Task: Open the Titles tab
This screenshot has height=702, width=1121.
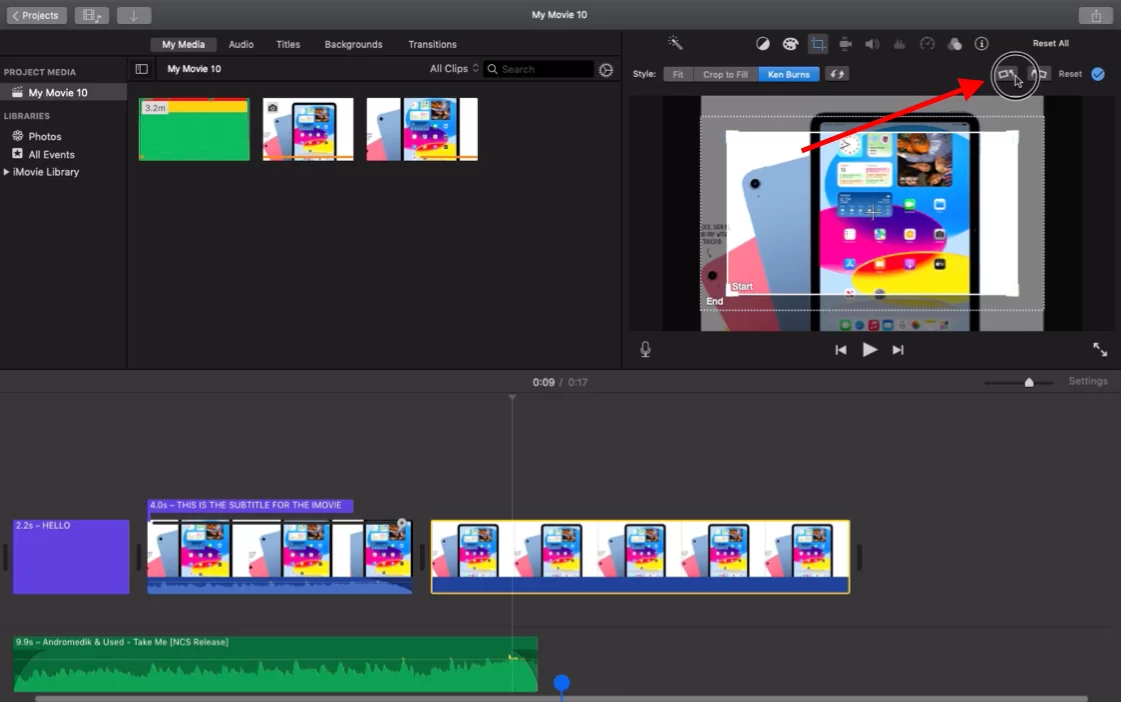Action: (288, 44)
